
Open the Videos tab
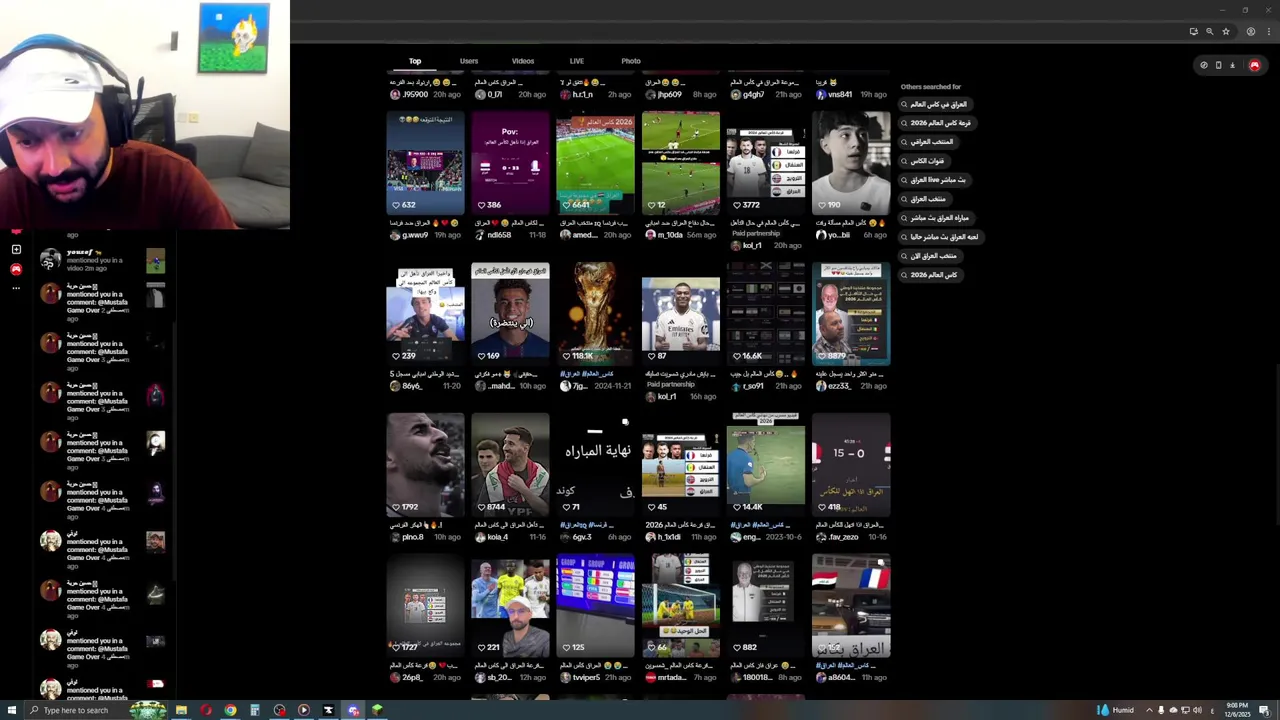(x=523, y=61)
